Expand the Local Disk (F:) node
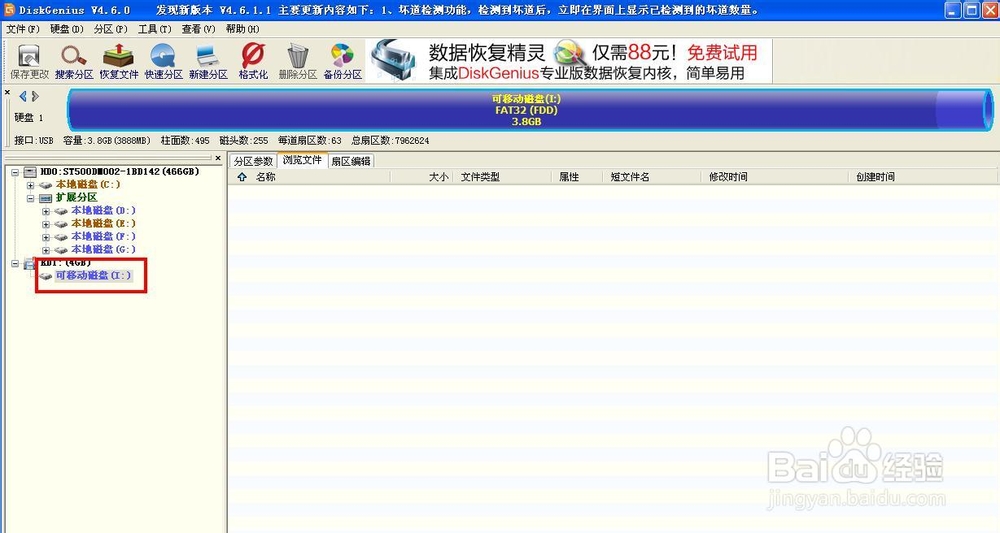Screen dimensions: 1000x533 (x=45, y=237)
